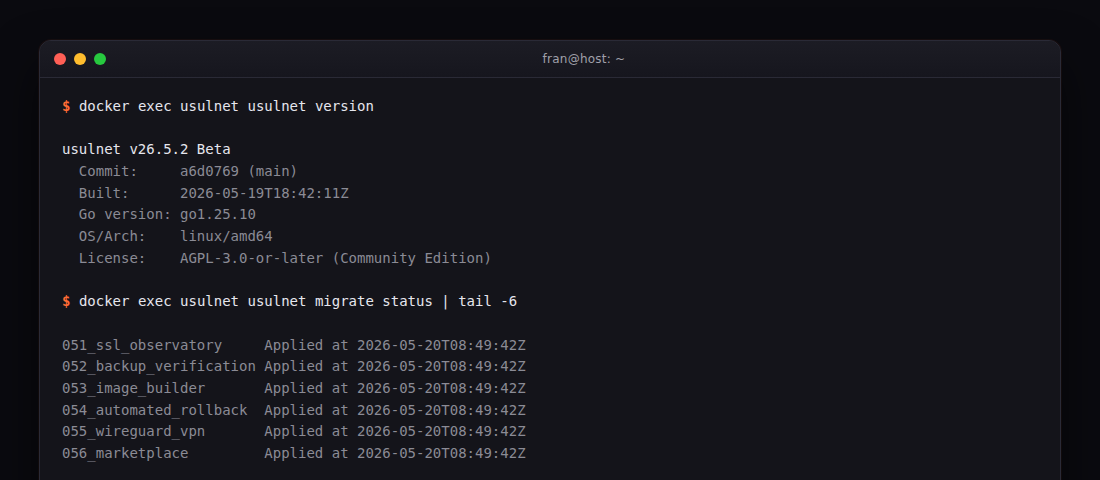
Task: Click the applied timestamp on the 056_marketplace row
Action: (441, 453)
